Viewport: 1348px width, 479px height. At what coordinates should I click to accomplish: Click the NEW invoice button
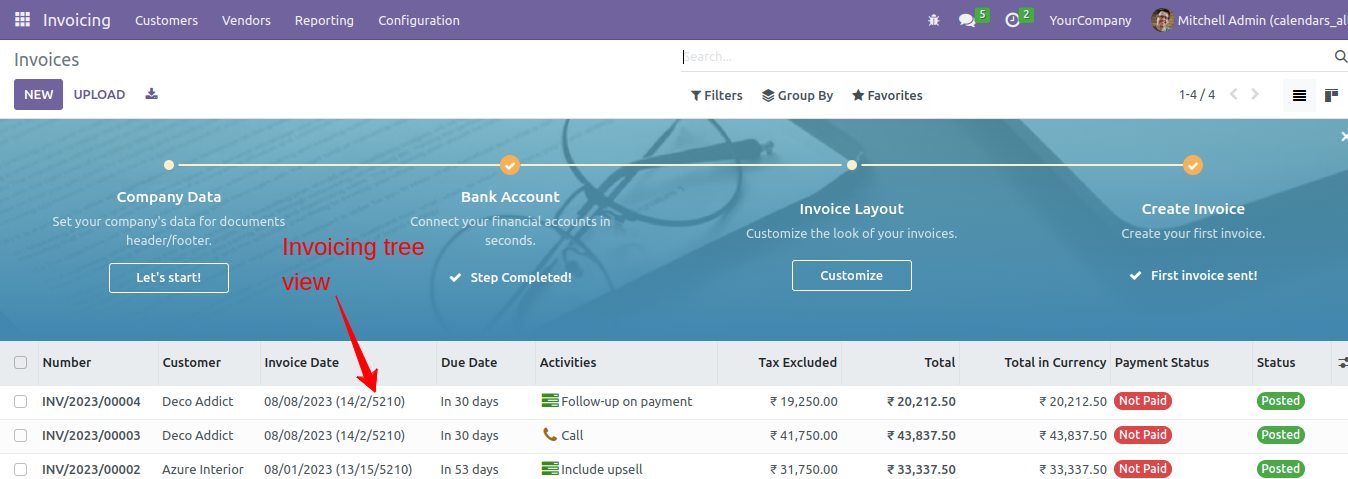pyautogui.click(x=38, y=94)
